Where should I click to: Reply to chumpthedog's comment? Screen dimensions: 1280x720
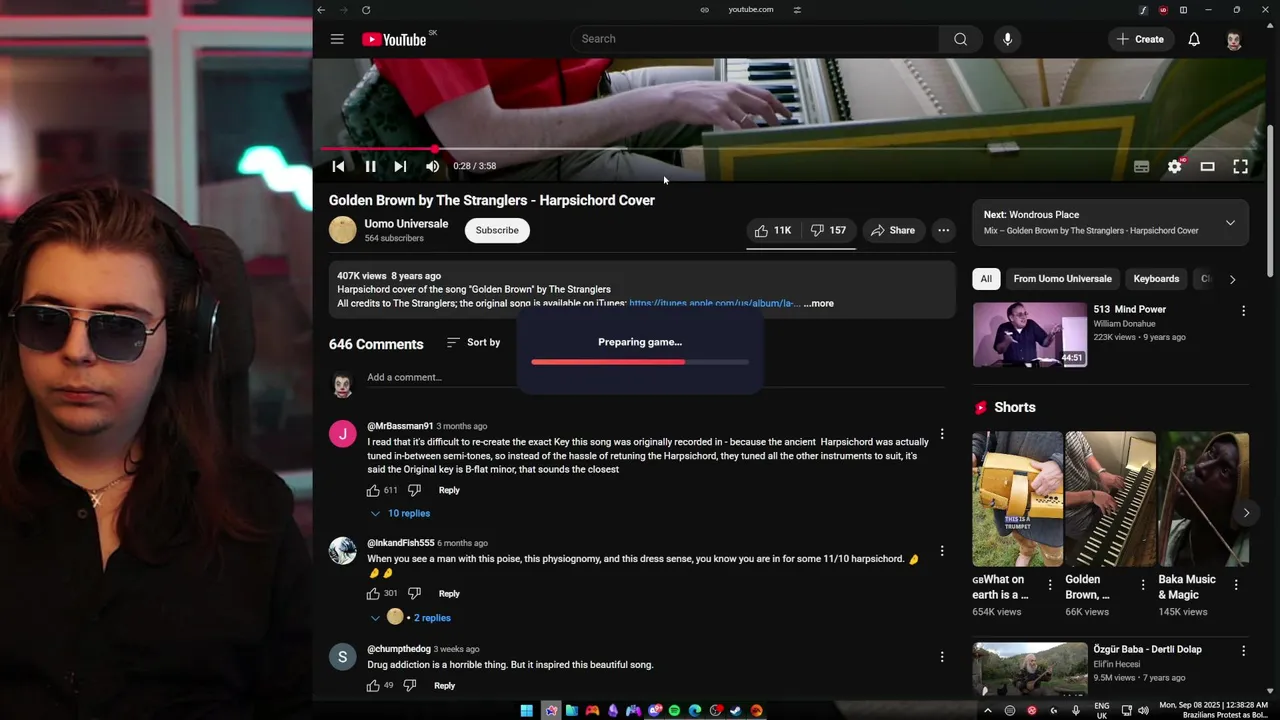(444, 686)
